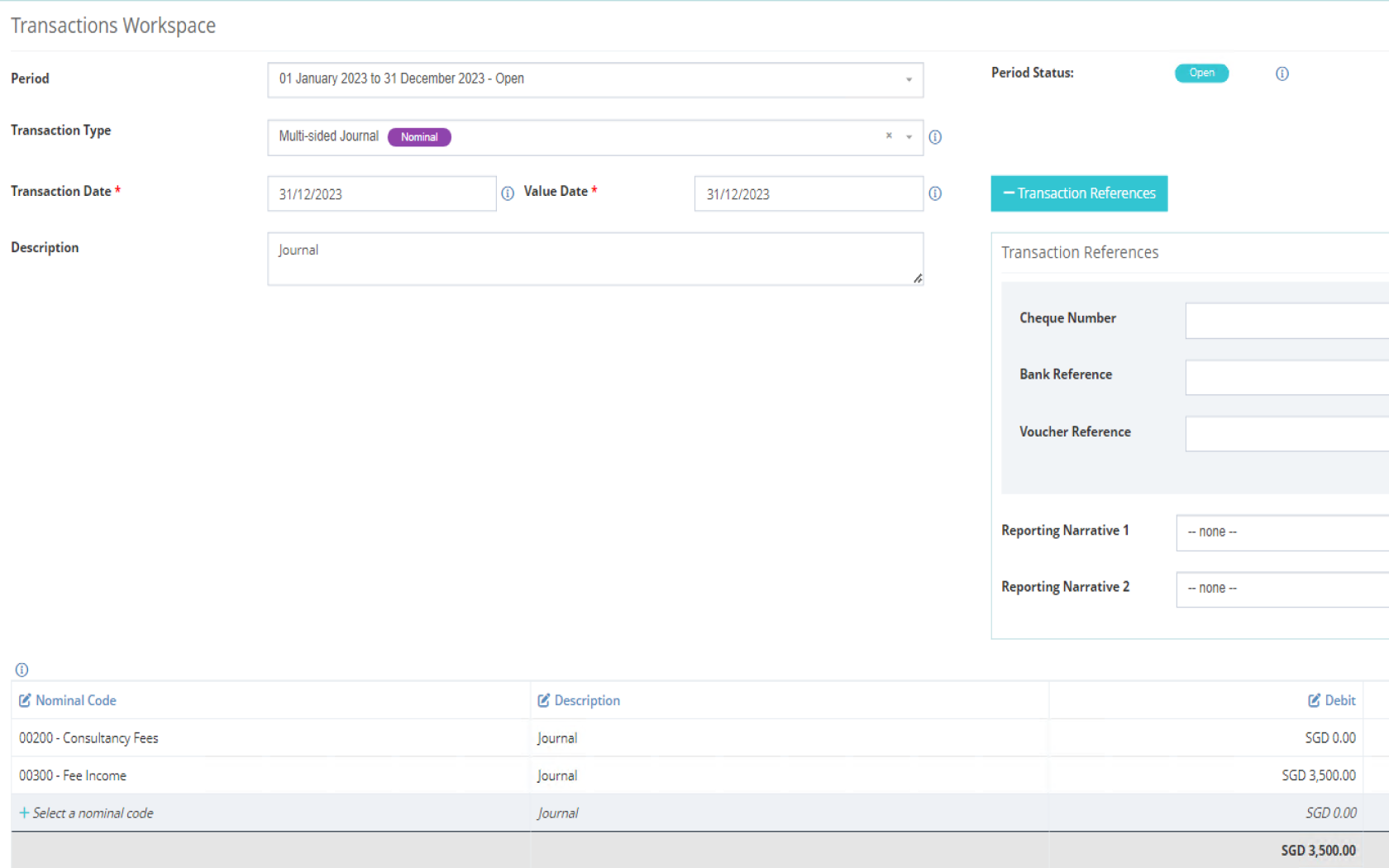
Task: Open Reporting Narrative 2 dropdown
Action: point(1282,589)
